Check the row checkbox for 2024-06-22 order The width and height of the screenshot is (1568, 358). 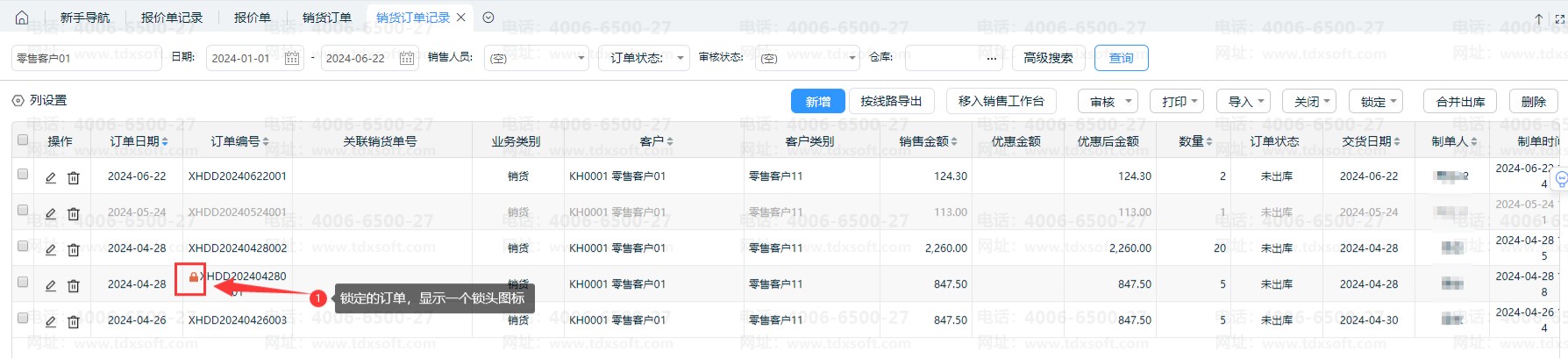pos(23,175)
